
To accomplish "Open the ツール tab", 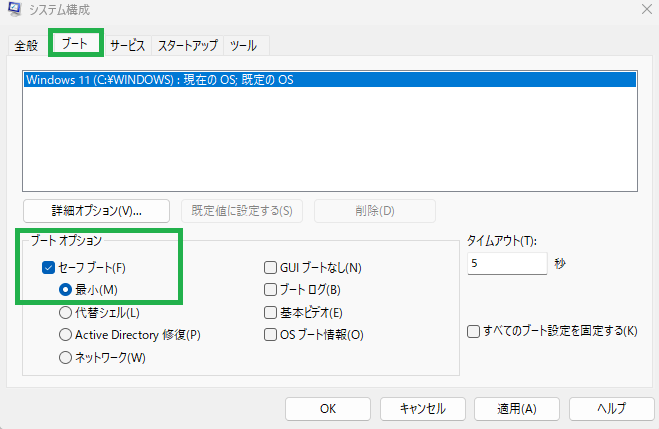I will (x=244, y=45).
